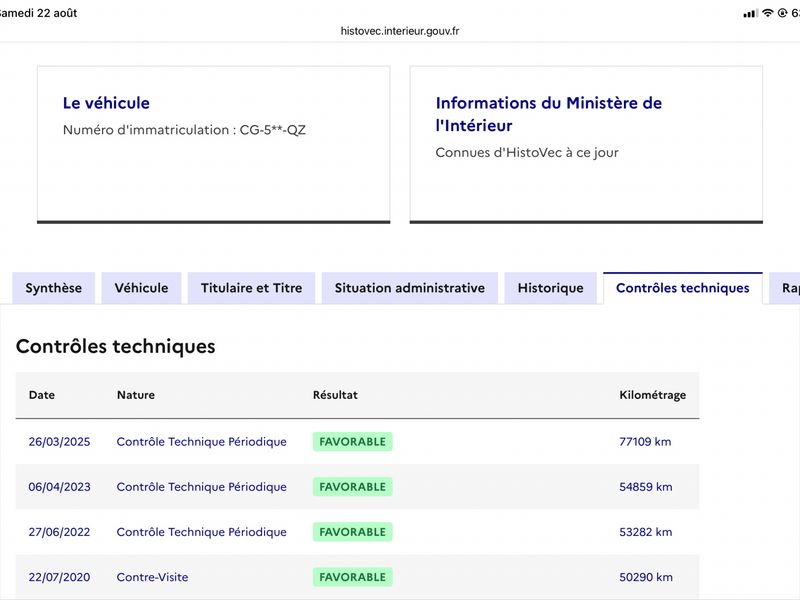The width and height of the screenshot is (800, 600).
Task: Switch to the Véhicule tab
Action: 141,288
